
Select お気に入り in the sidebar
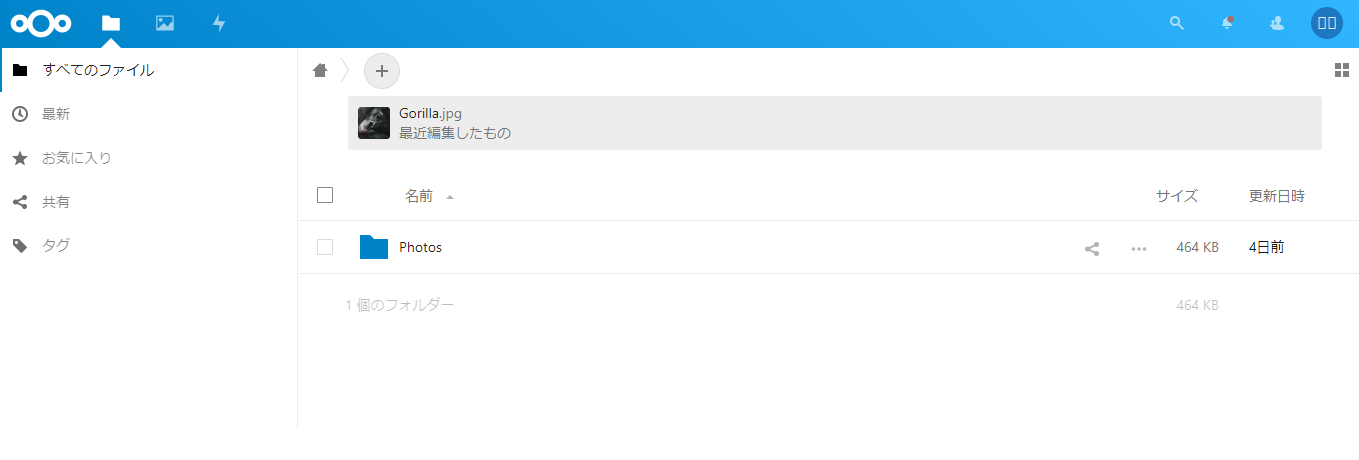click(x=77, y=158)
